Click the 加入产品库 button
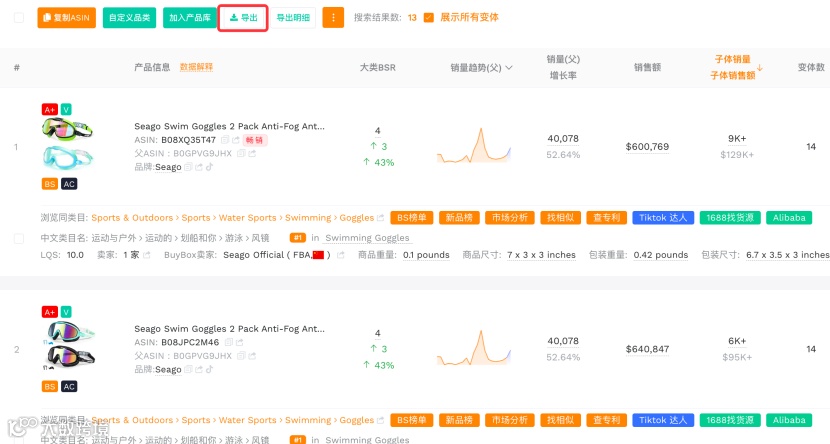 coord(190,17)
